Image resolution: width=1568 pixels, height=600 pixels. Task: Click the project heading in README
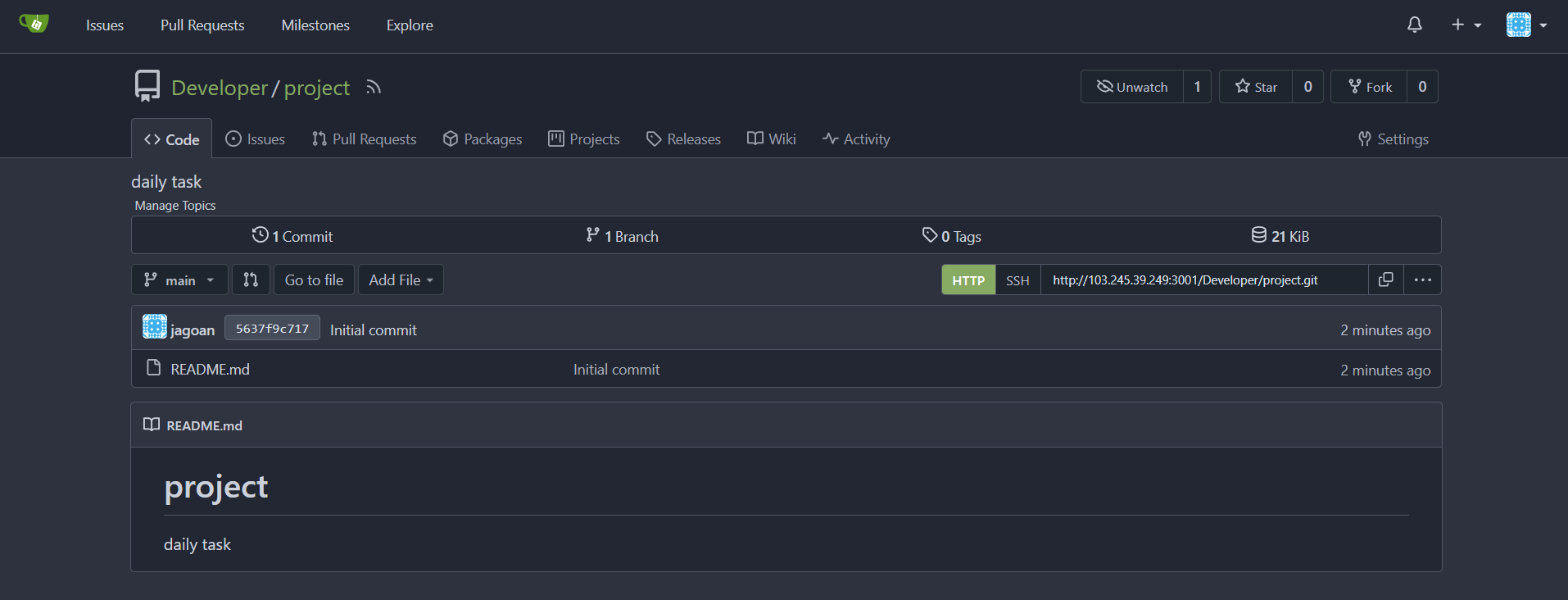point(216,488)
